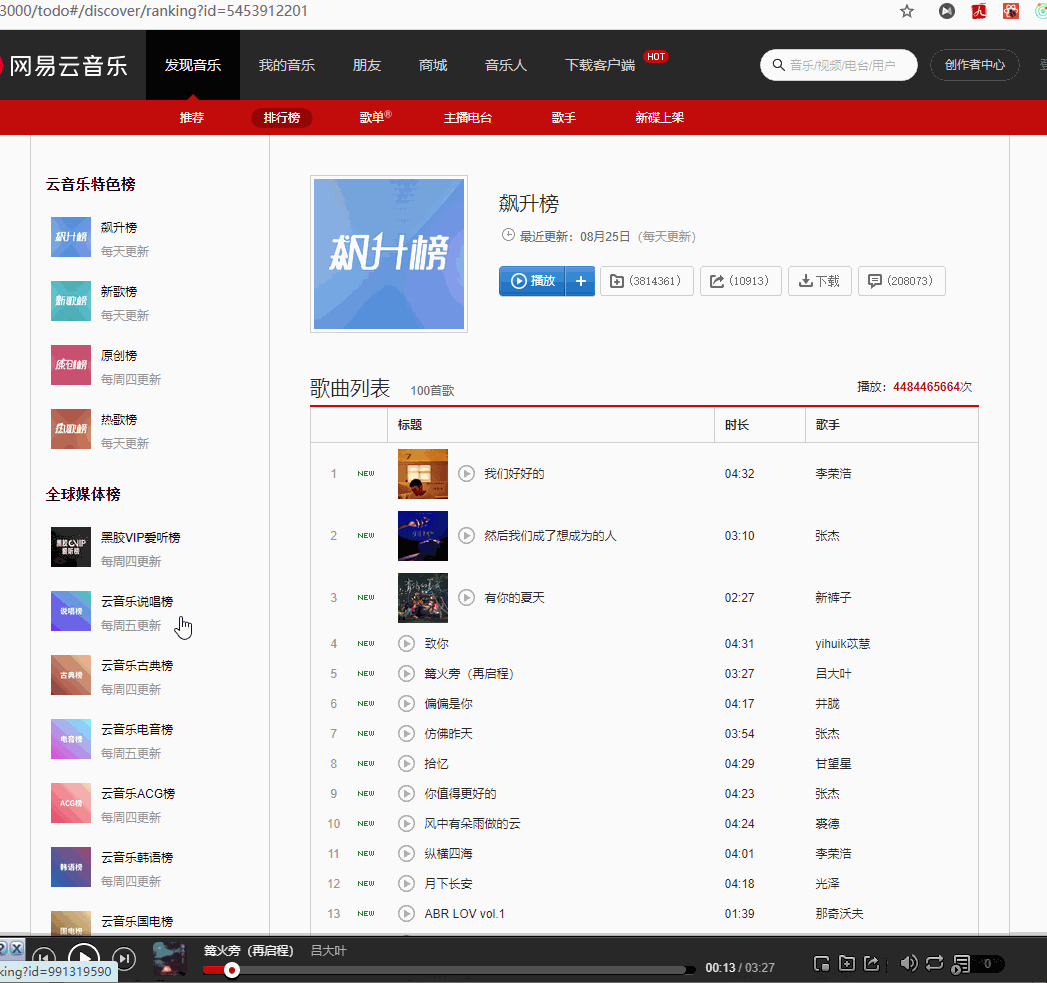
Task: Play the song 你值得更好的
Action: click(x=406, y=793)
